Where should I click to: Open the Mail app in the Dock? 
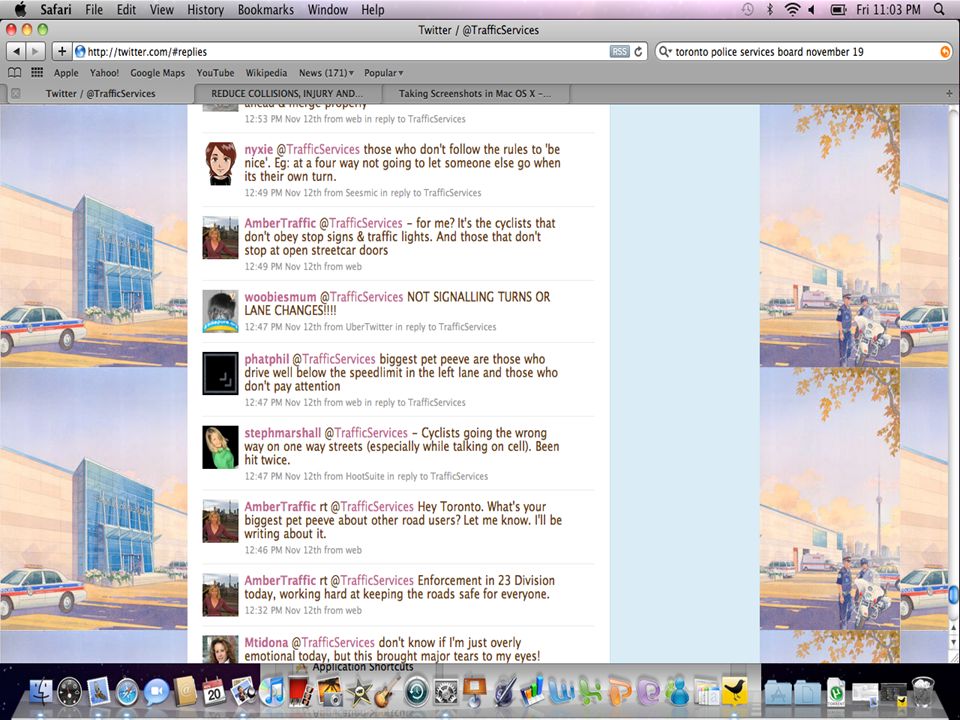[x=98, y=692]
